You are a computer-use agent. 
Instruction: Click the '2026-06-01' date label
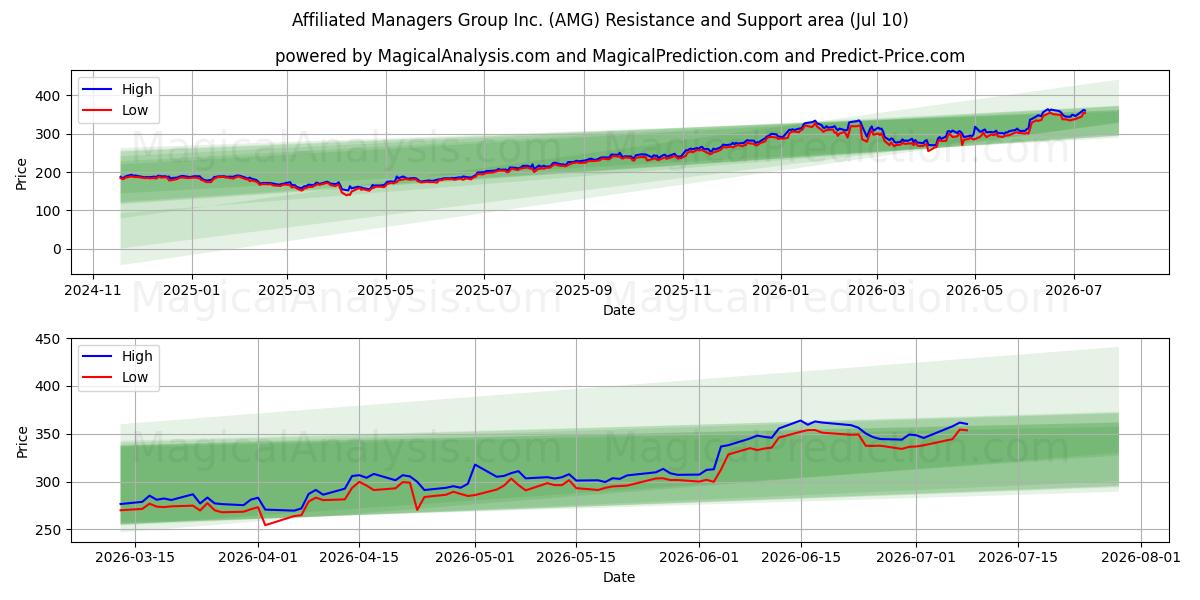point(699,557)
